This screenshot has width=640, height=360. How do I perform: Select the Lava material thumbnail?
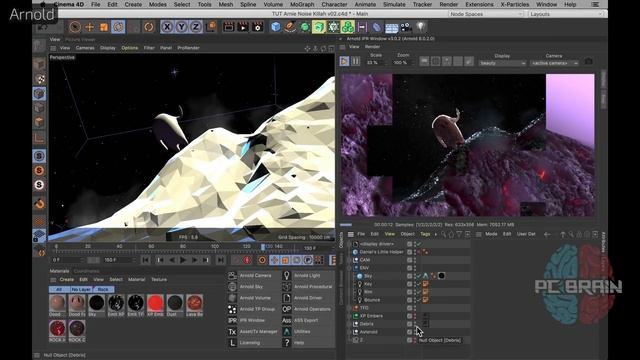[195, 303]
